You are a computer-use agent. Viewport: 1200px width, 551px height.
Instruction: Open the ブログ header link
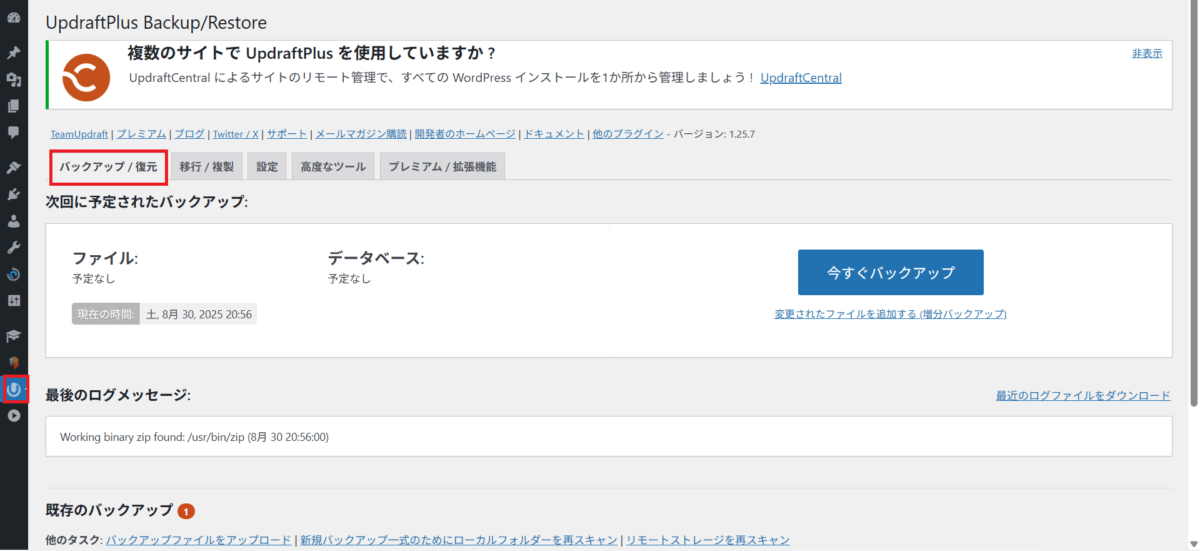189,134
